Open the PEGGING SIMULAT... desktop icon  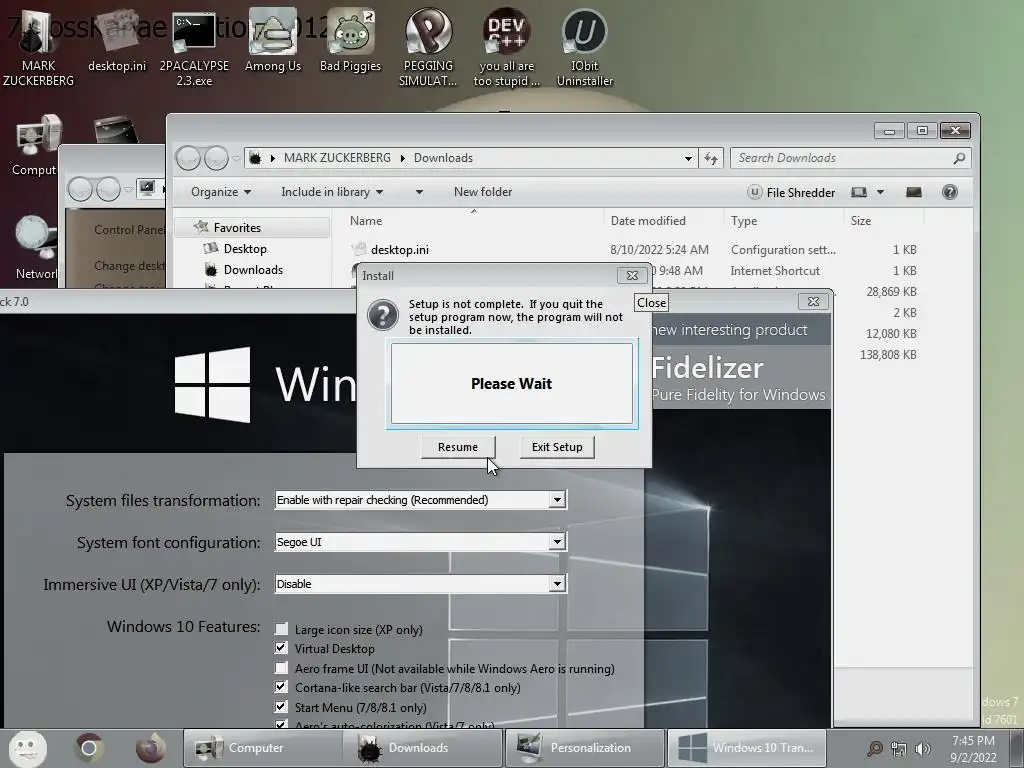pos(428,47)
